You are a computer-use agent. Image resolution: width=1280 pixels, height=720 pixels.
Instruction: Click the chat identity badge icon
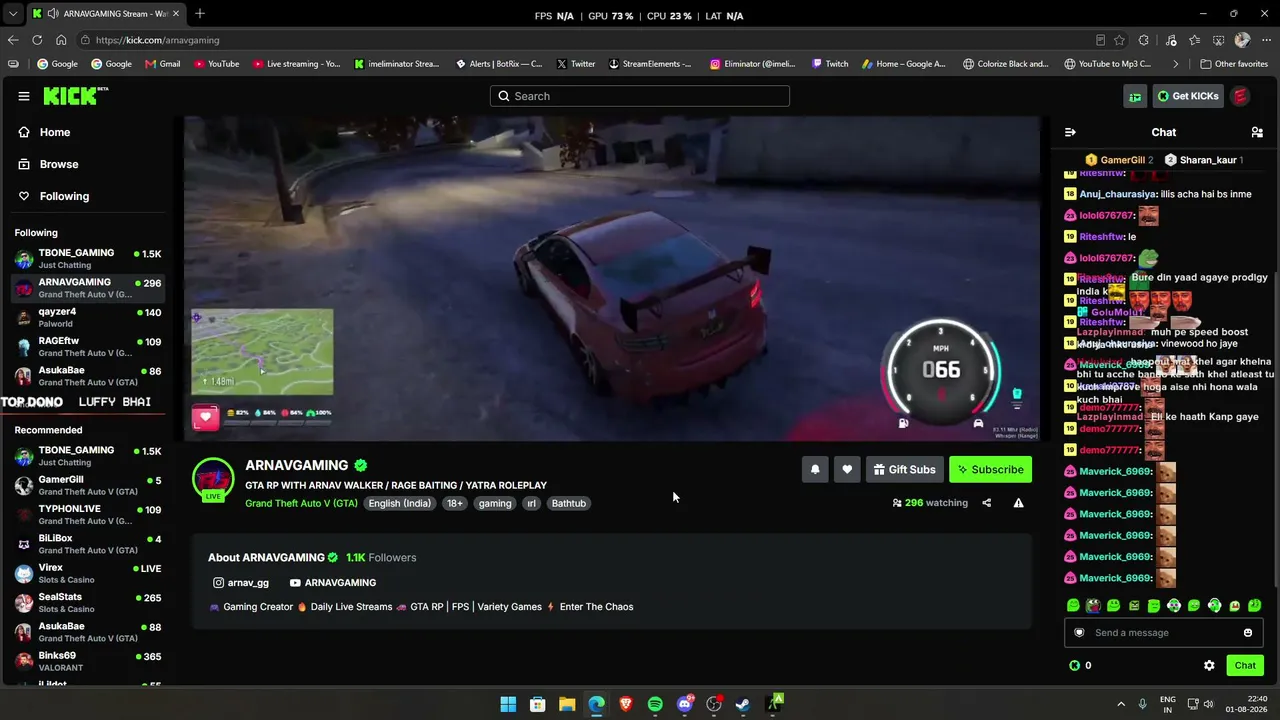[x=1079, y=633]
